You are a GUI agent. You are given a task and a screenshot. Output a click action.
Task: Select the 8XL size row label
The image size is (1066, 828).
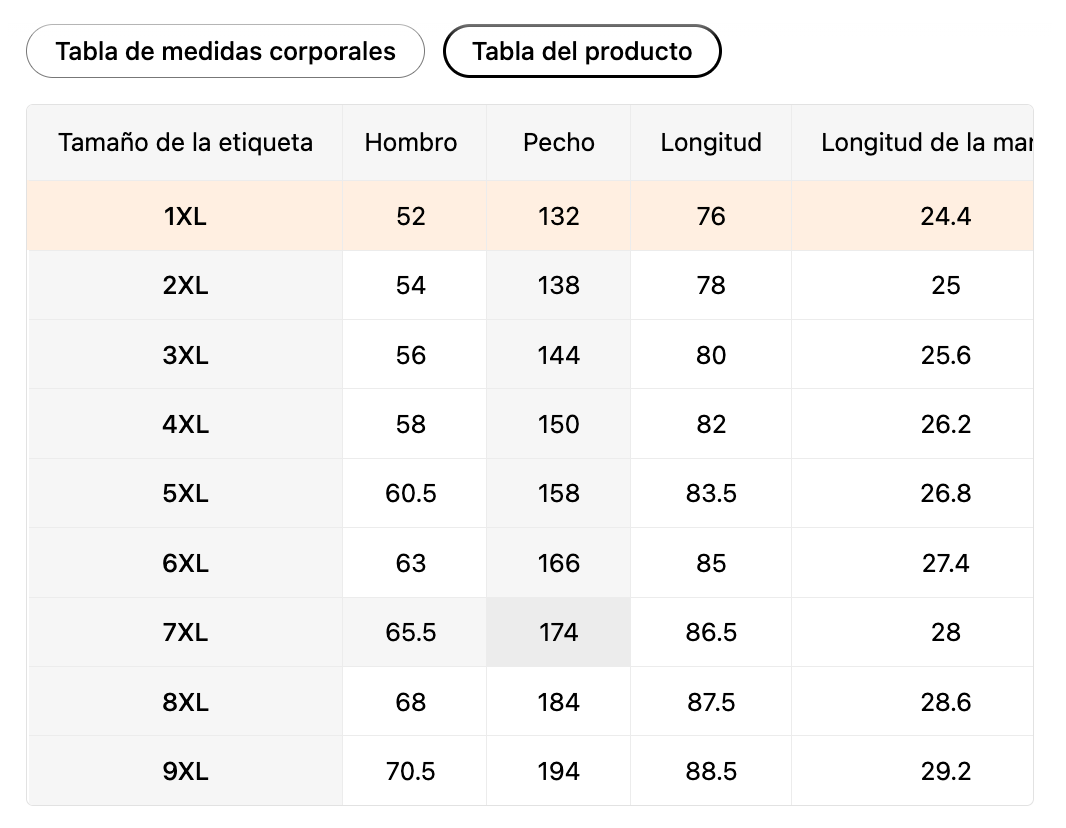pyautogui.click(x=185, y=702)
